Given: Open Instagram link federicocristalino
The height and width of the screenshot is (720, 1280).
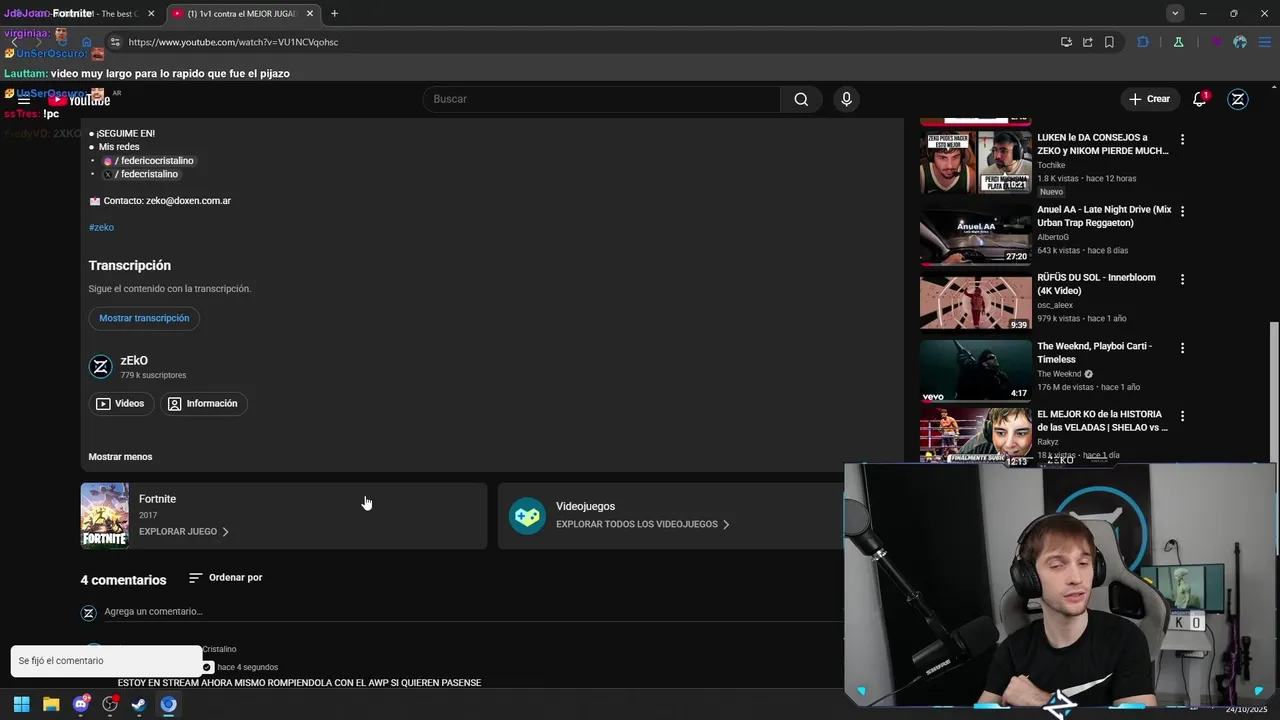Looking at the screenshot, I should [149, 161].
